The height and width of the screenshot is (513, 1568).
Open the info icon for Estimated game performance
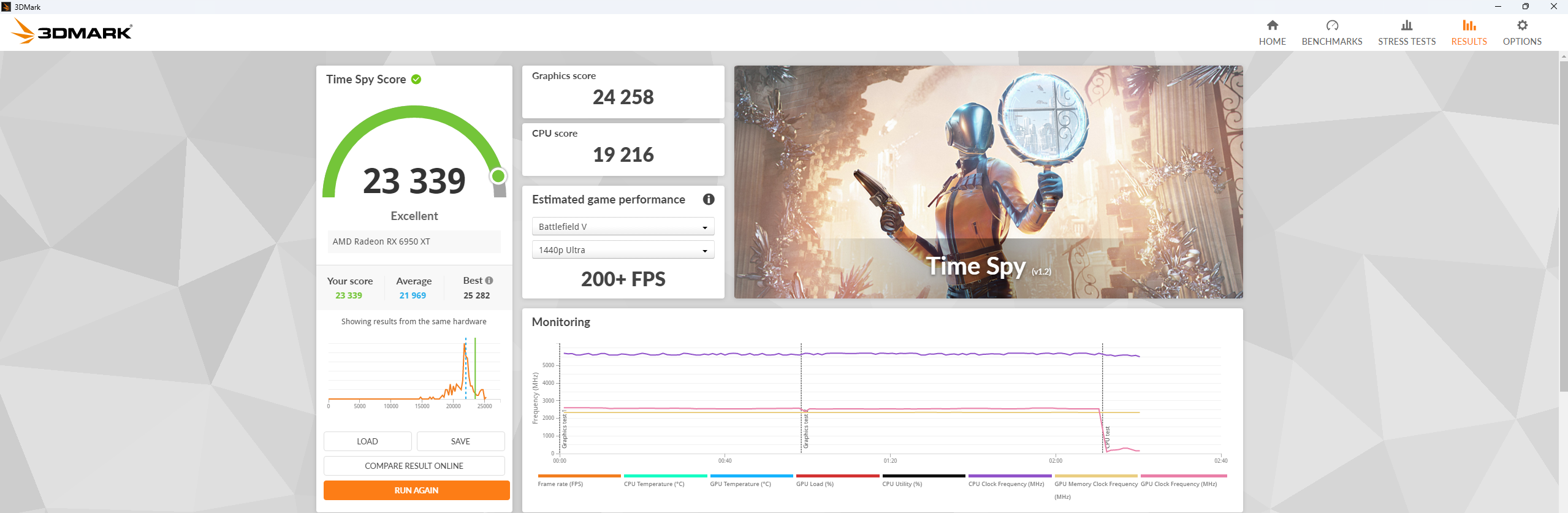(709, 199)
